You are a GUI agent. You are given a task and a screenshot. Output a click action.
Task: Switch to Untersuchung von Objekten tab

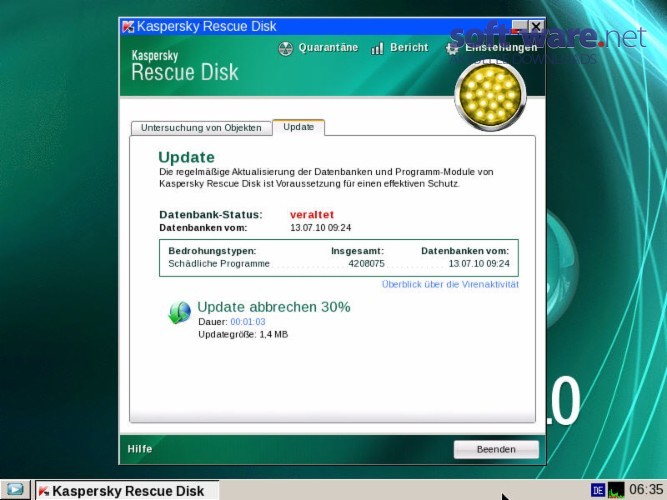tap(201, 128)
